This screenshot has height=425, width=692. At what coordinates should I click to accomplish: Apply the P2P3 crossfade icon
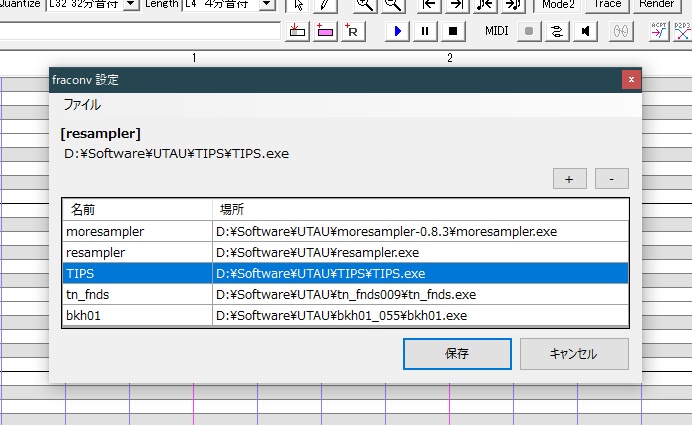pyautogui.click(x=682, y=31)
